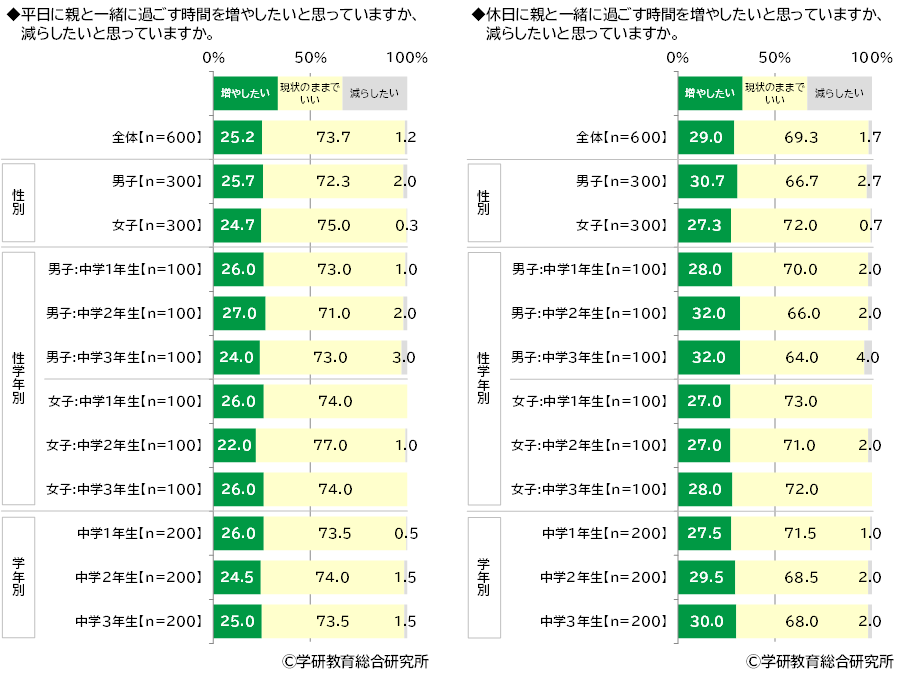Click the 69.3 yellow bar segment
The height and width of the screenshot is (674, 905).
[798, 137]
